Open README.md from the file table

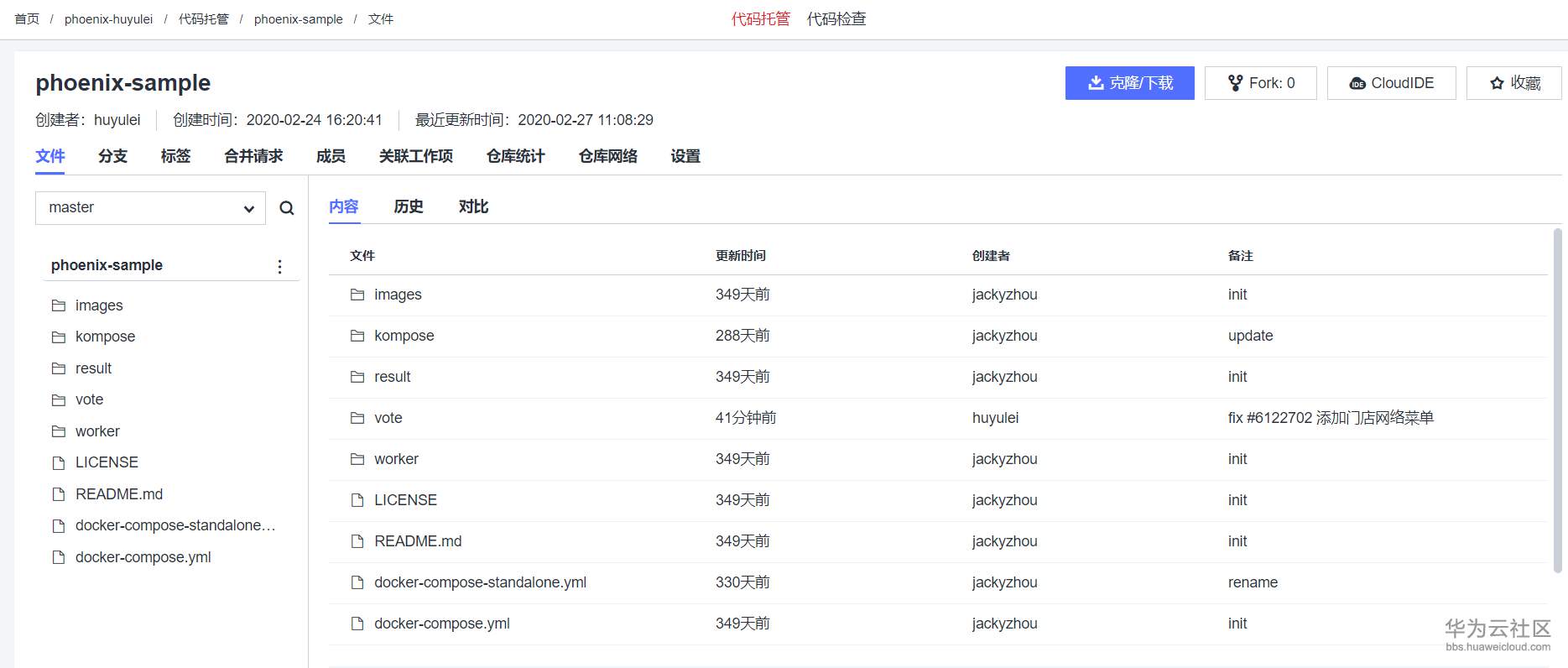pyautogui.click(x=418, y=541)
